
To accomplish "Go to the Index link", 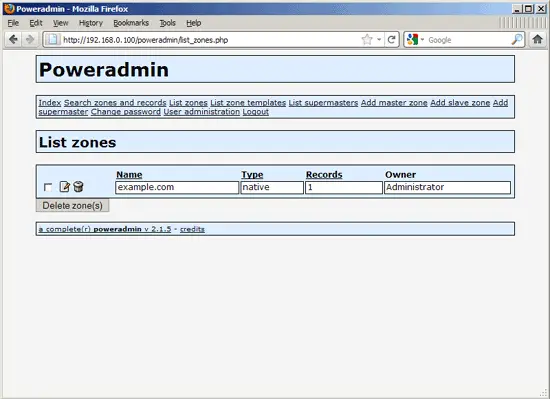I will click(50, 103).
